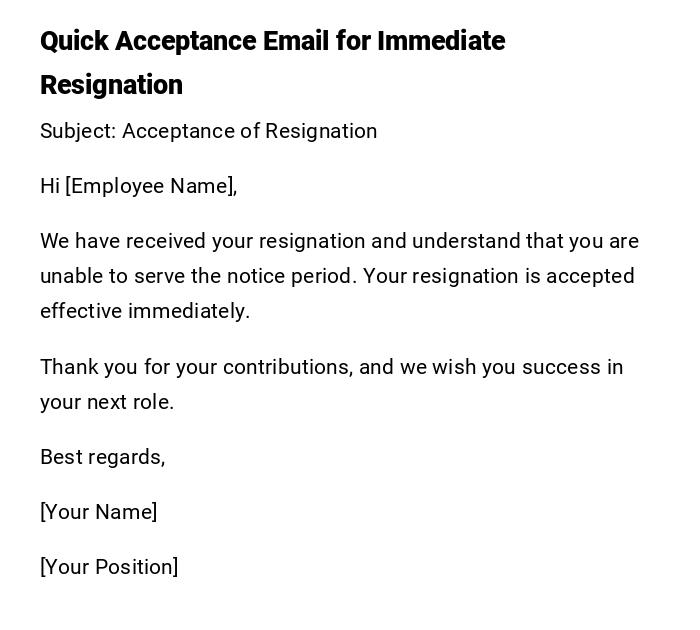Click the phrase "effective immediately"
700x630 pixels.
click(x=144, y=311)
